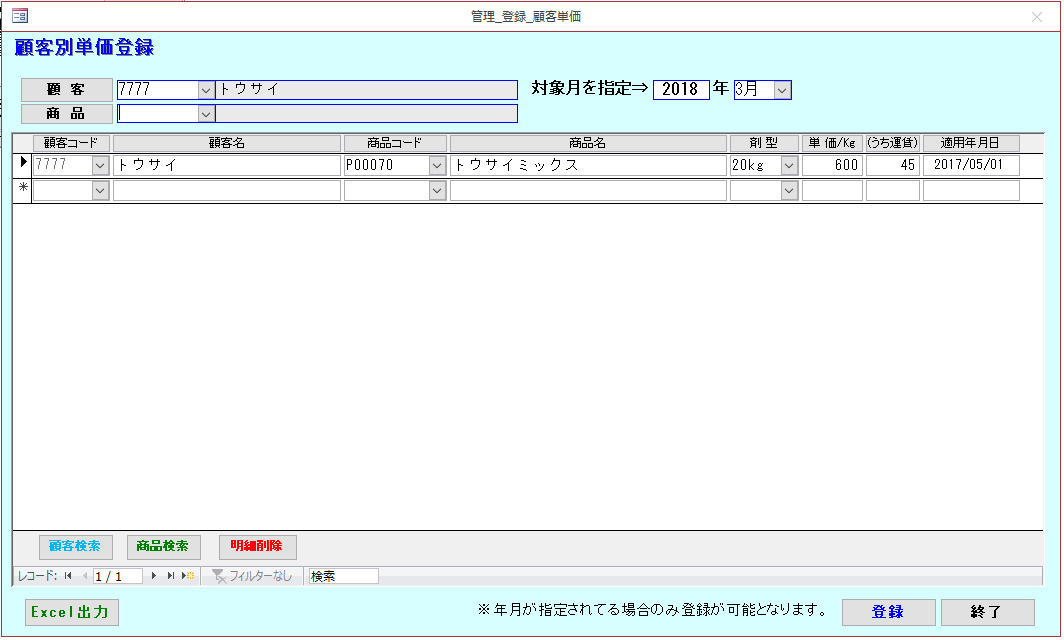Viewport: 1064px width, 640px height.
Task: Jump to last record arrow
Action: [170, 576]
